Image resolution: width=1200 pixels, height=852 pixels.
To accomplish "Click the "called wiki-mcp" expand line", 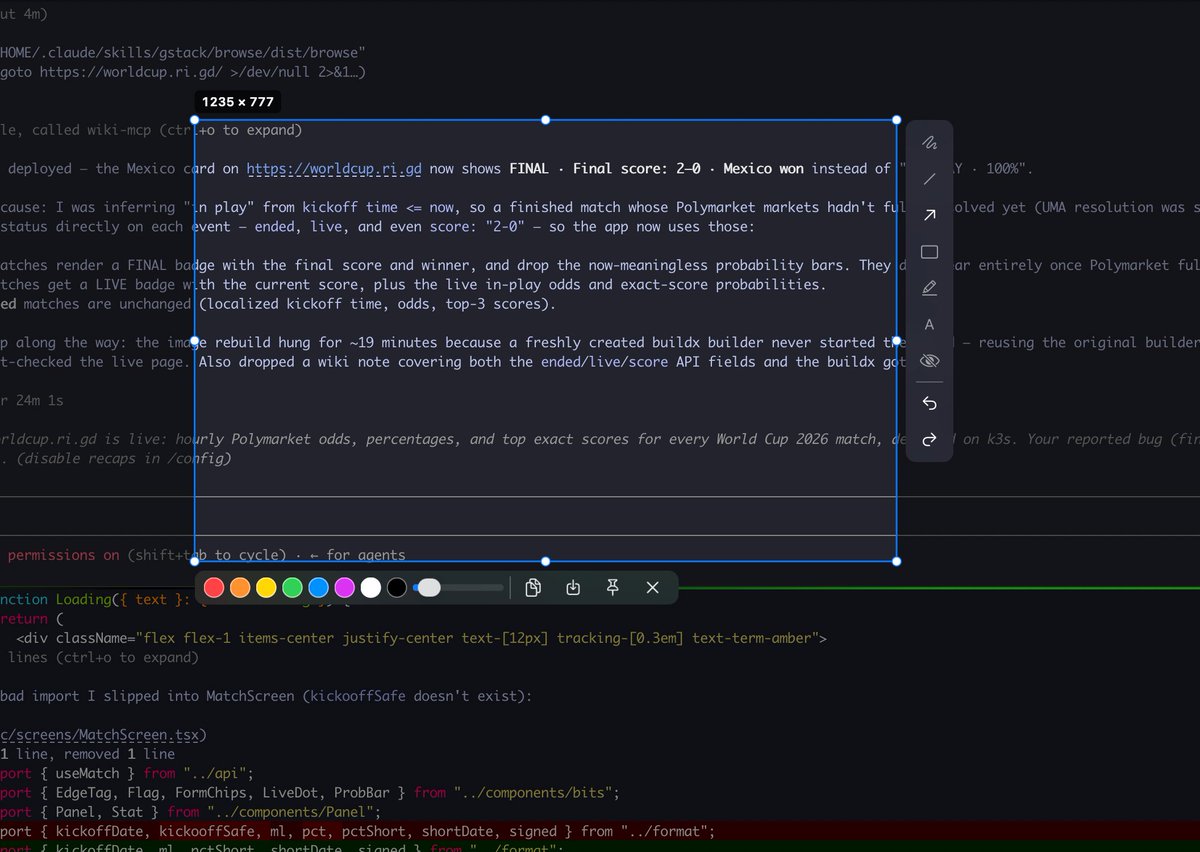I will 150,130.
